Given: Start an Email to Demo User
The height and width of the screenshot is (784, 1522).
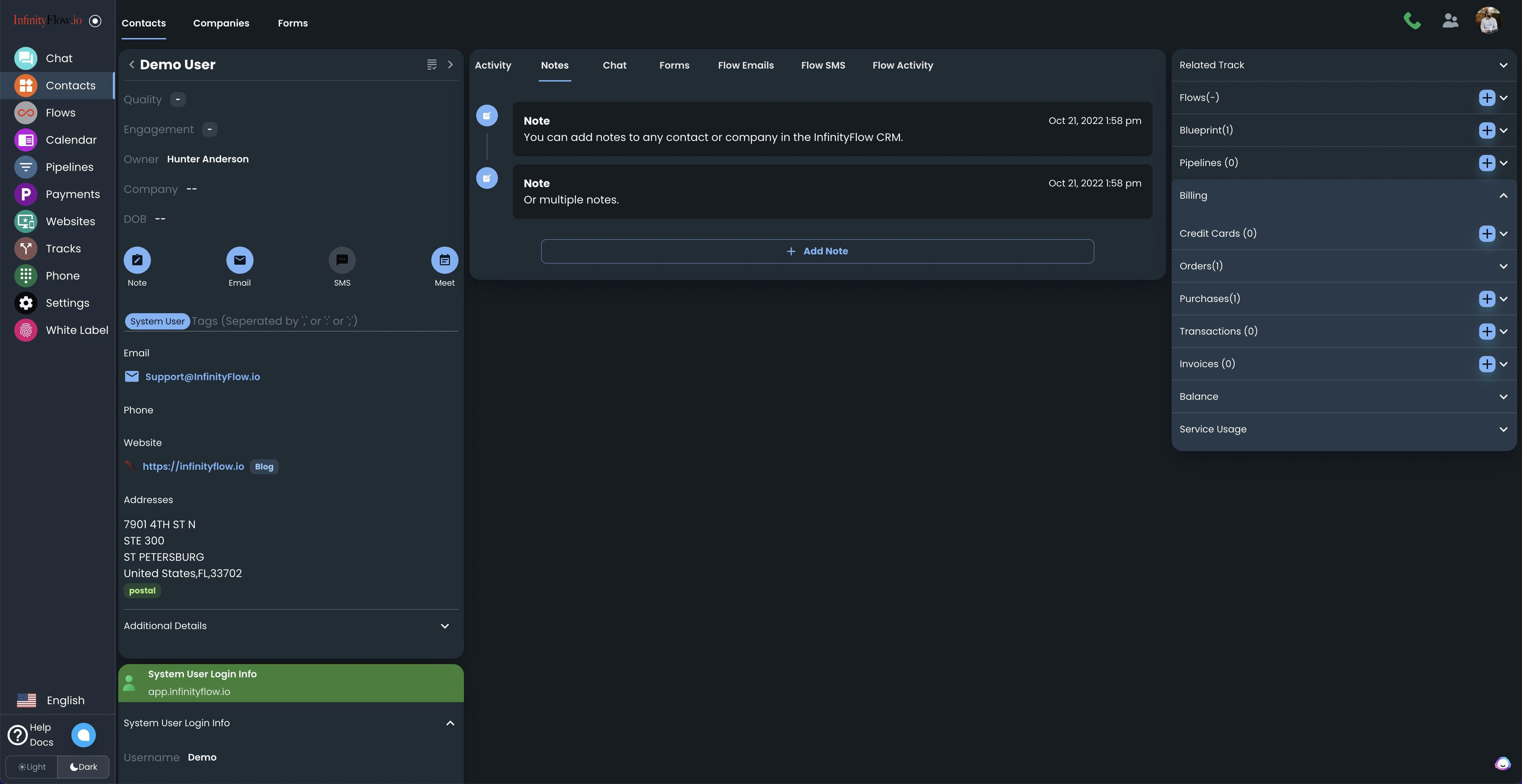Looking at the screenshot, I should [239, 260].
